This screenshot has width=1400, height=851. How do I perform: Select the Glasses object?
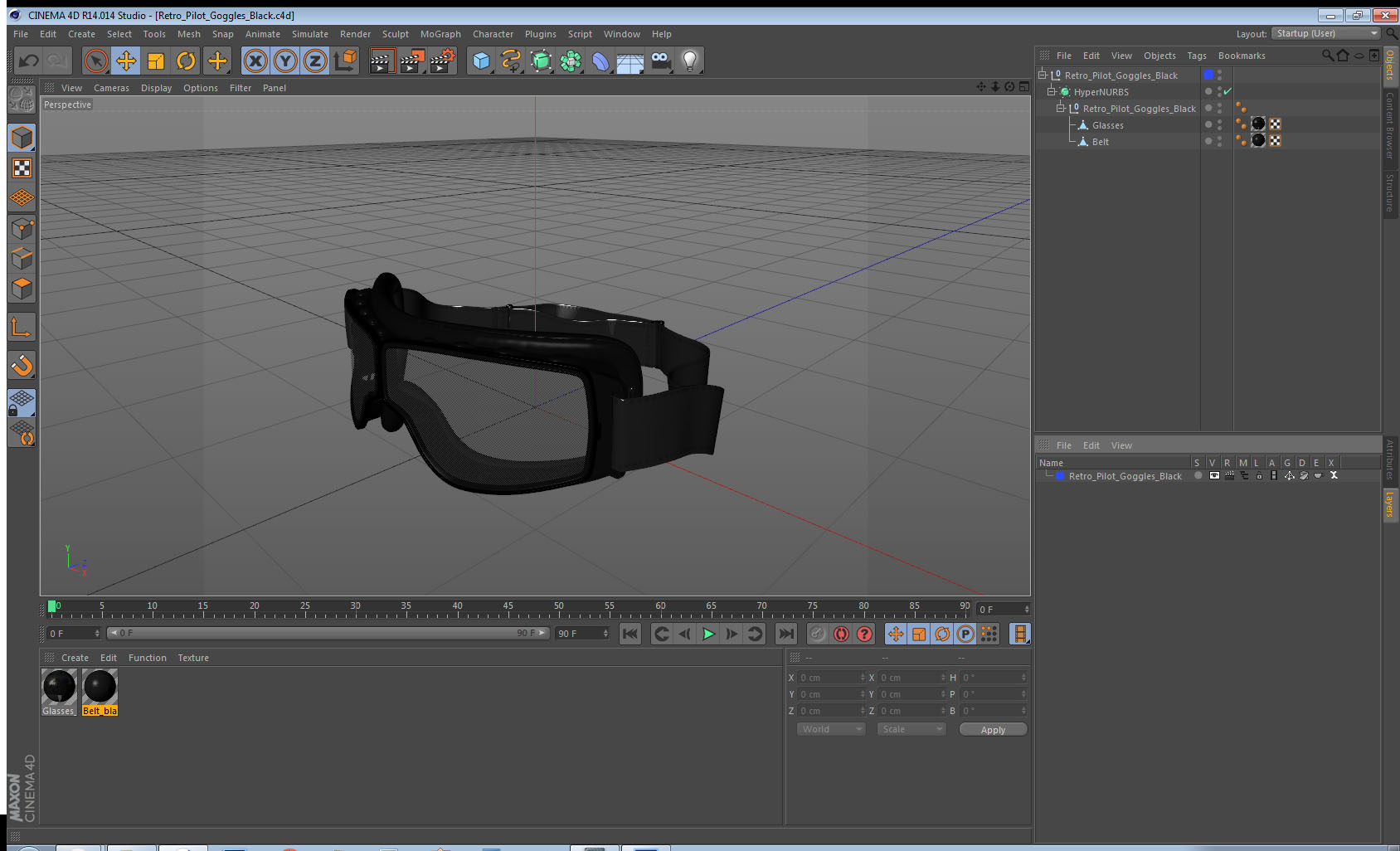tap(1107, 125)
